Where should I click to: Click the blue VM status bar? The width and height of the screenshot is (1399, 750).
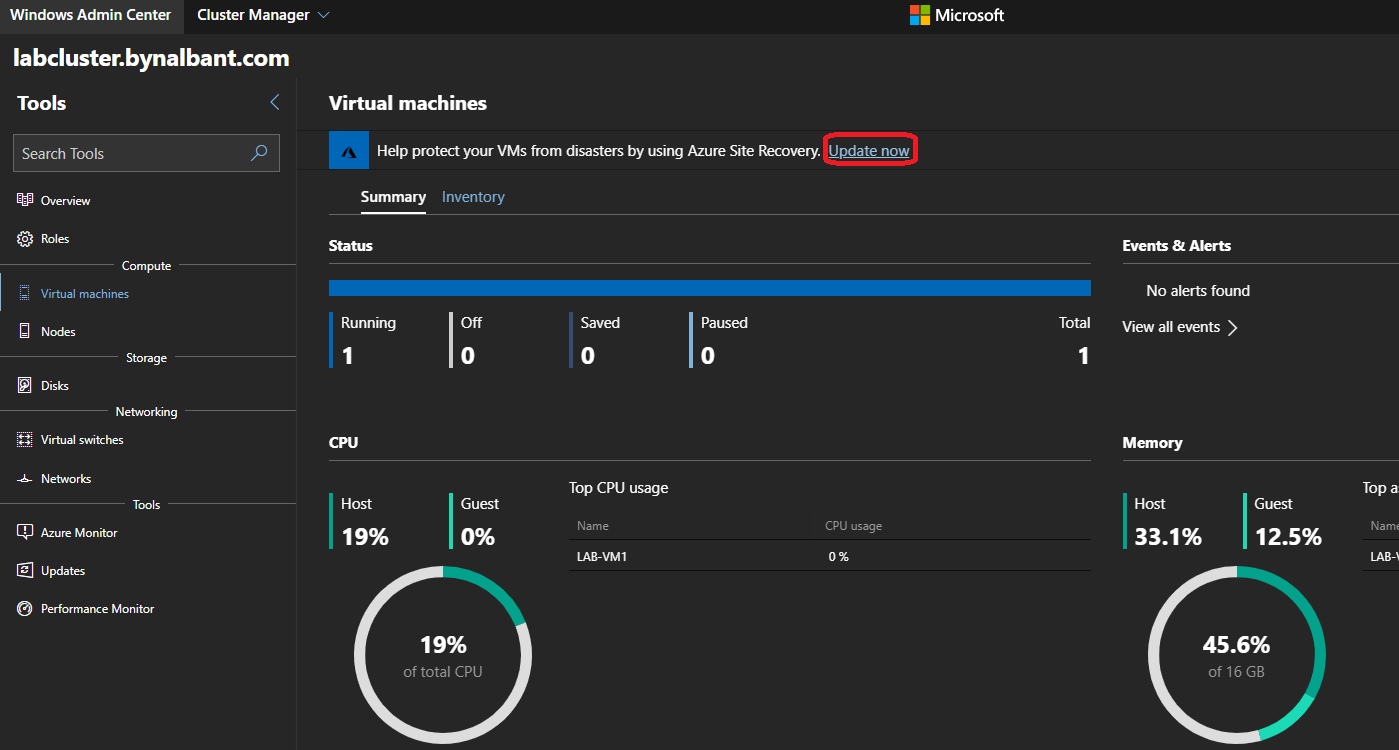[710, 288]
